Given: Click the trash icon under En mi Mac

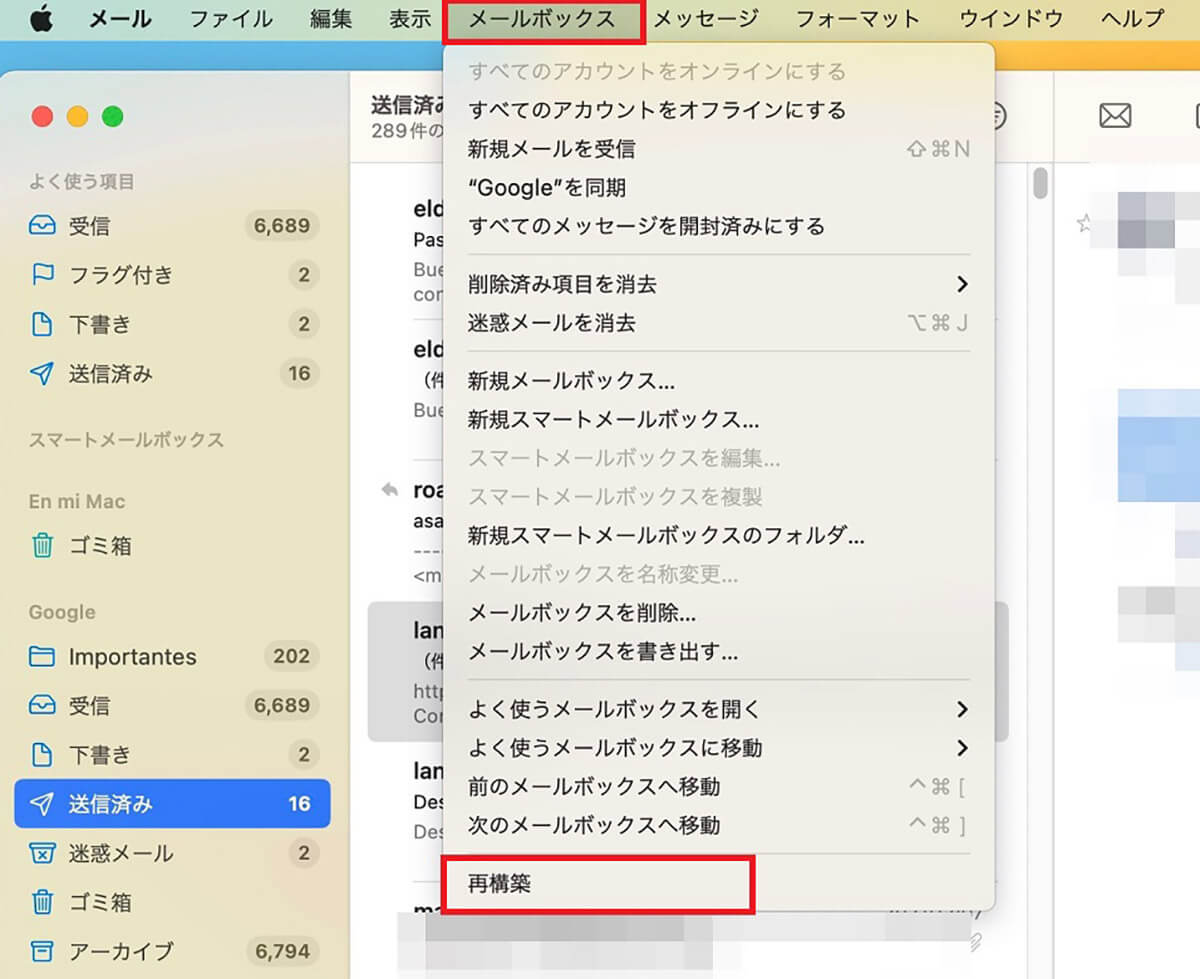Looking at the screenshot, I should pos(42,546).
